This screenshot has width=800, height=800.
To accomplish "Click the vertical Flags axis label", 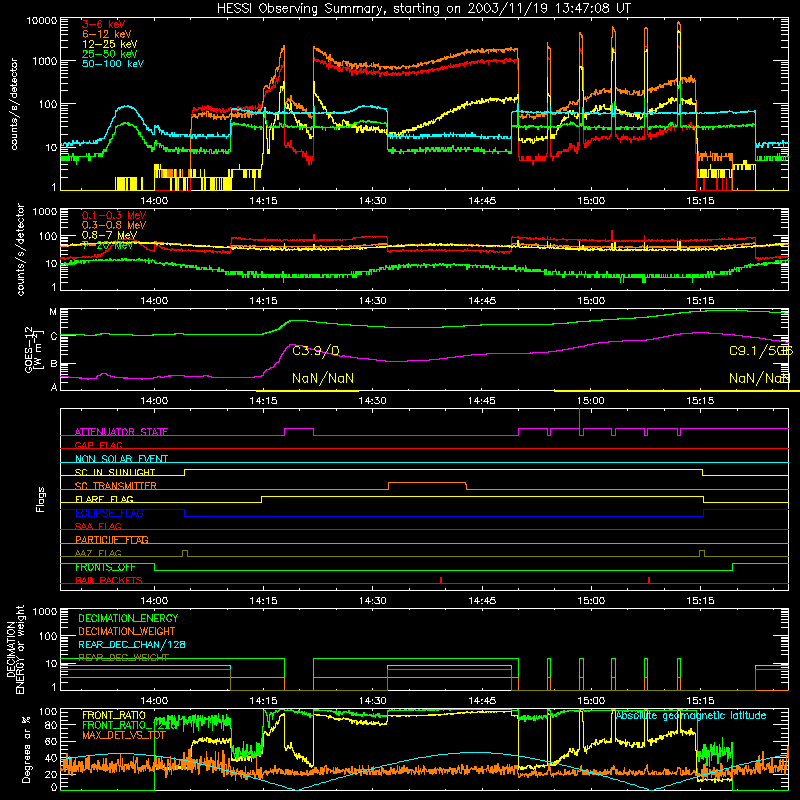I will [41, 499].
